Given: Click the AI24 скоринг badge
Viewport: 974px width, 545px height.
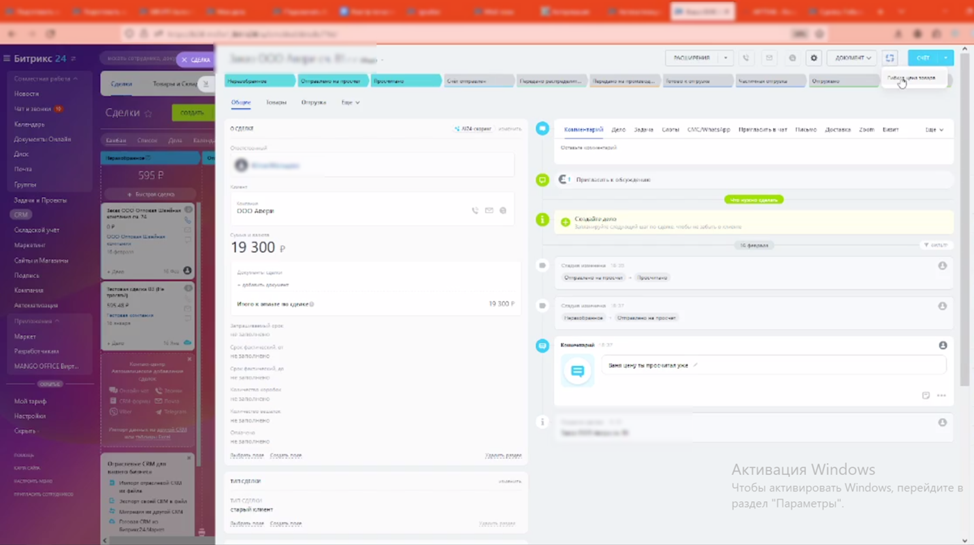Looking at the screenshot, I should click(473, 129).
